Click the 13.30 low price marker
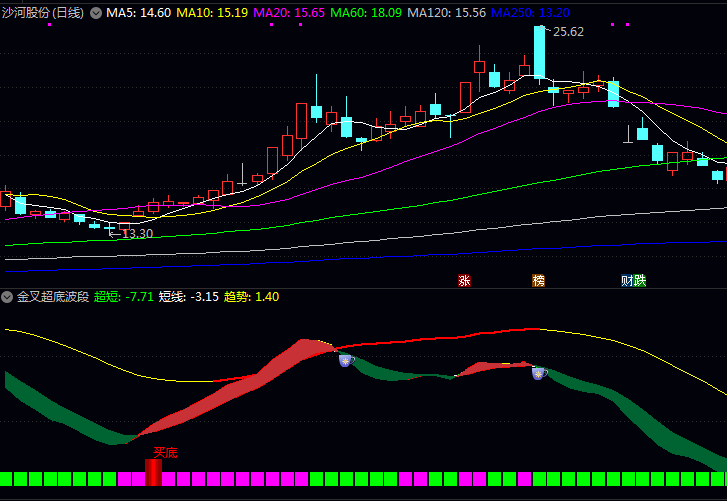The image size is (727, 501). point(137,233)
